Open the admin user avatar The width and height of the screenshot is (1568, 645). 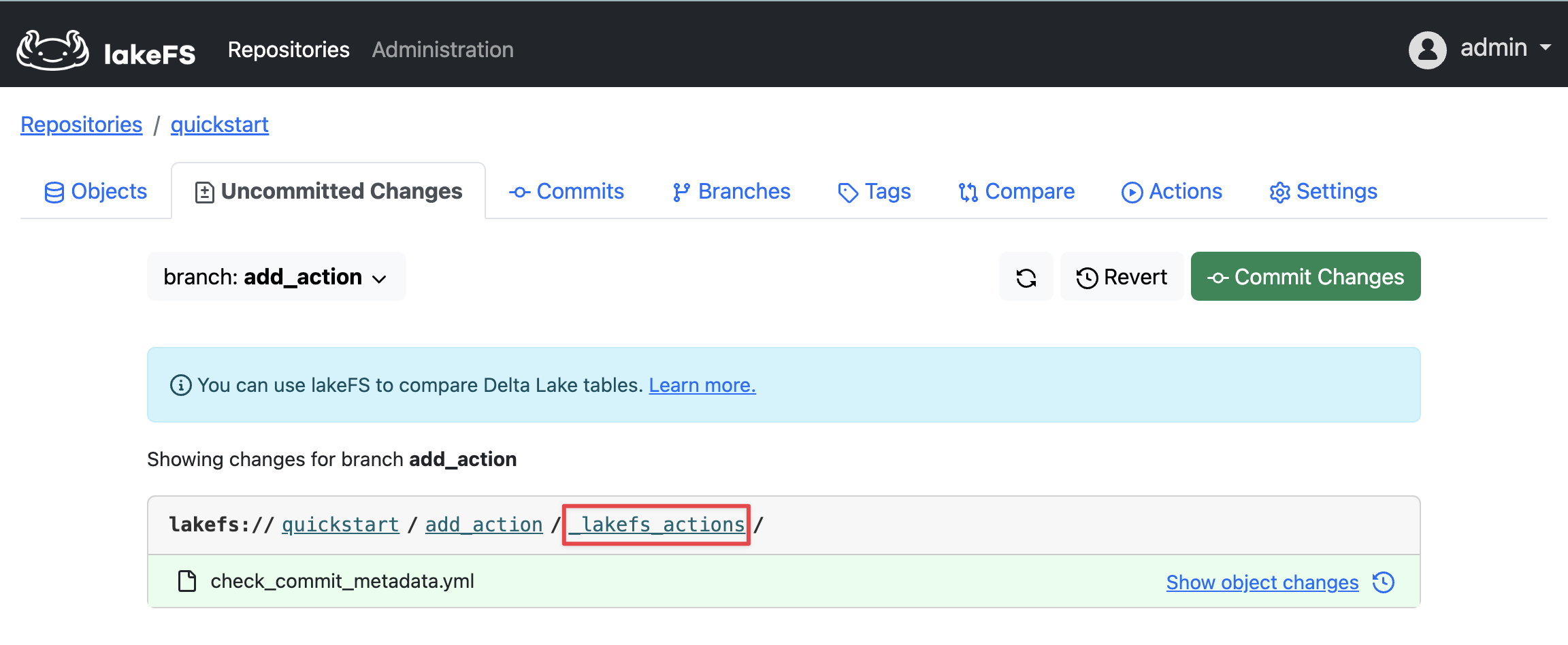pos(1426,48)
